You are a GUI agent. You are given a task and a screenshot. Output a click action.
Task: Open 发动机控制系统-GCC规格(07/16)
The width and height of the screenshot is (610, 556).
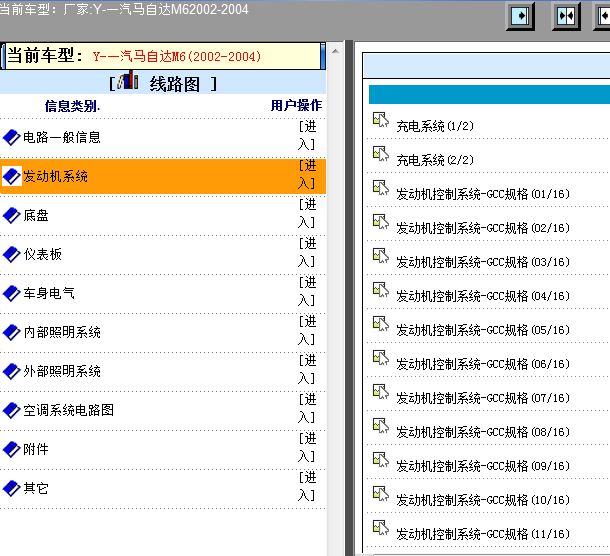point(483,398)
